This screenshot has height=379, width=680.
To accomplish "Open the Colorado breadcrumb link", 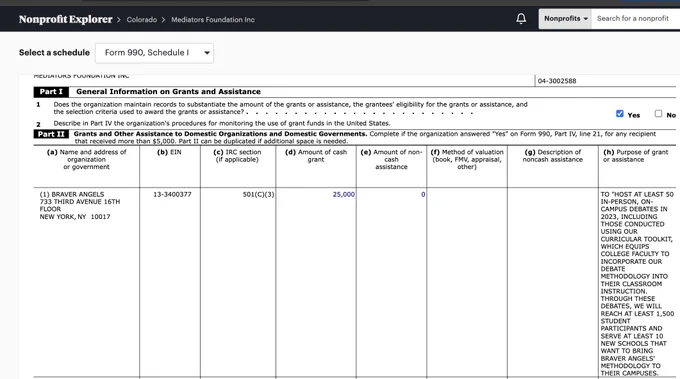I will coord(142,20).
